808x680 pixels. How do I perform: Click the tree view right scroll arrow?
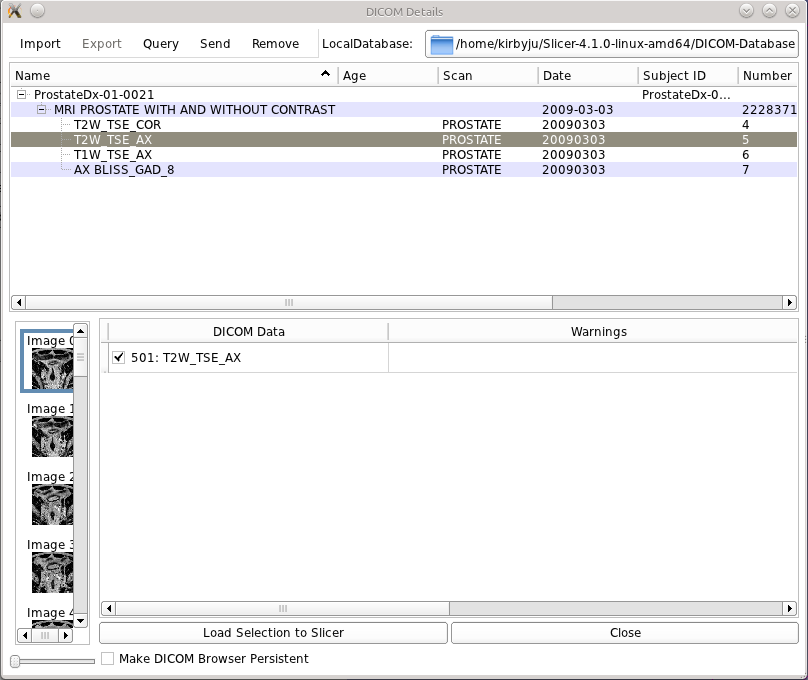(789, 302)
